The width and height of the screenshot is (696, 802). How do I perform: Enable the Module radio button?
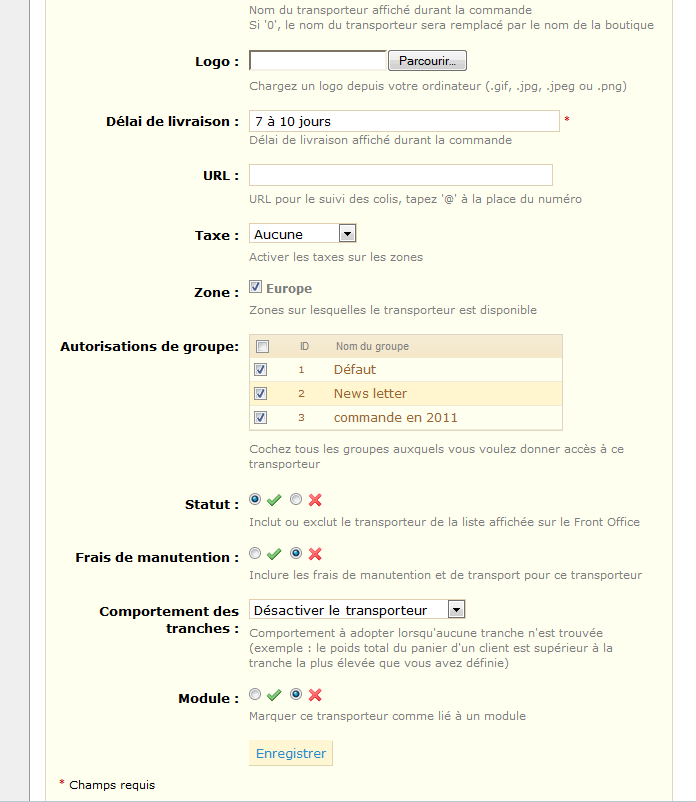[255, 694]
